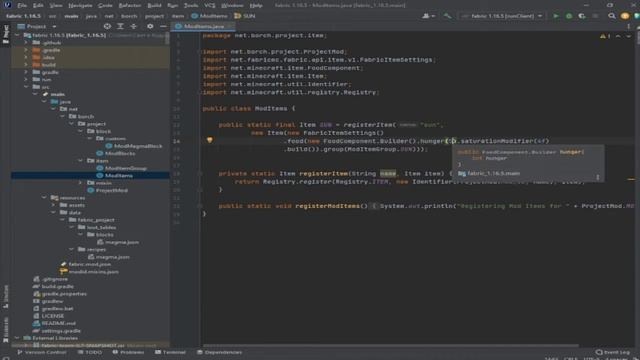Go to previous highlighted error arrow

click(x=618, y=36)
